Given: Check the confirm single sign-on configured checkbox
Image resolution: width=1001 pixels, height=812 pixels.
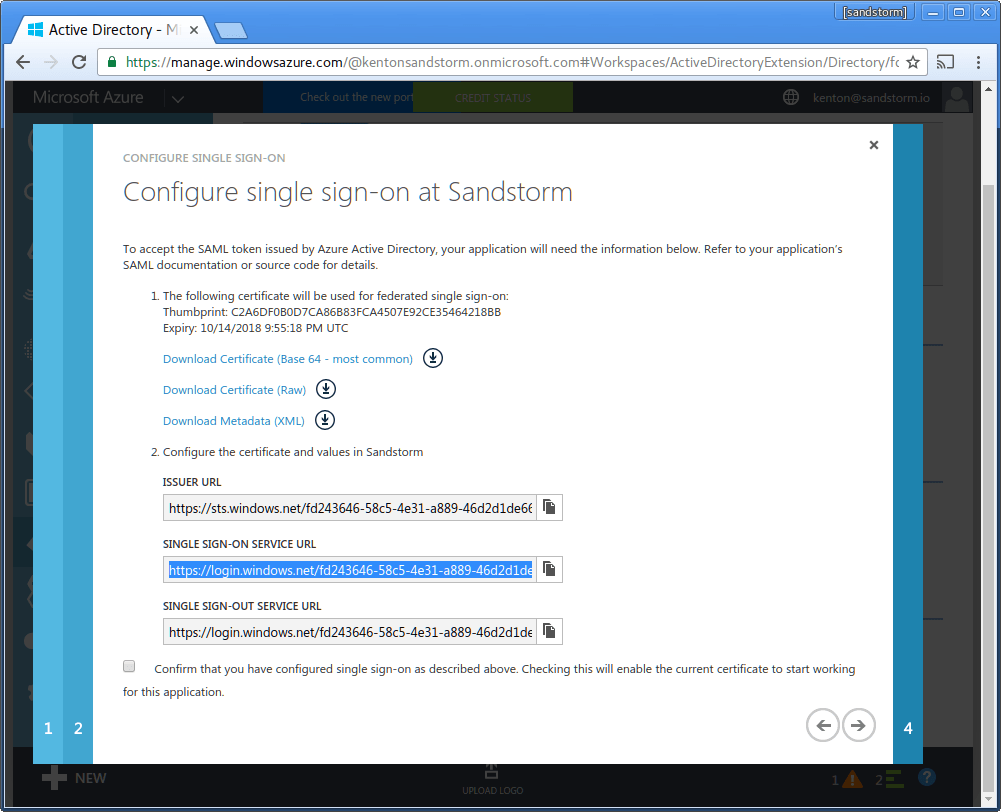Looking at the screenshot, I should (129, 666).
